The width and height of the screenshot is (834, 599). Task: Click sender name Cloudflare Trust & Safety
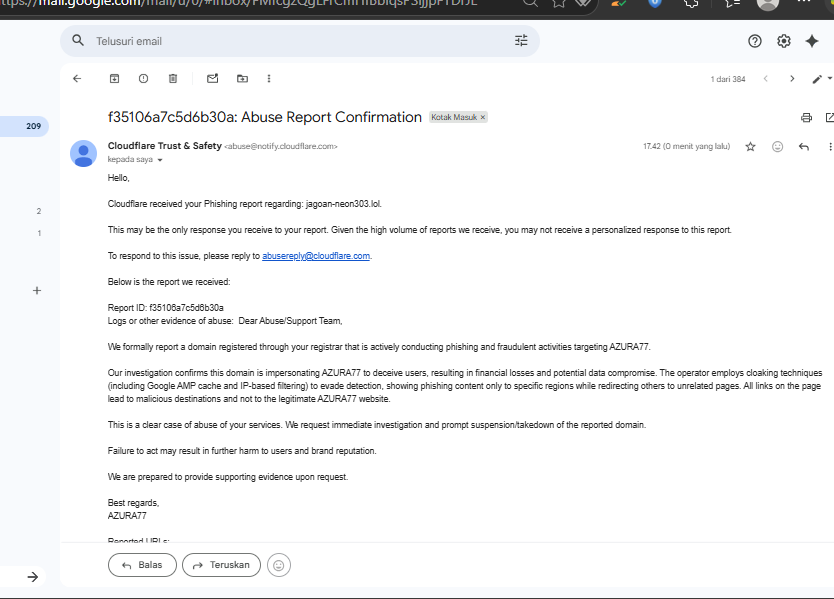(164, 146)
